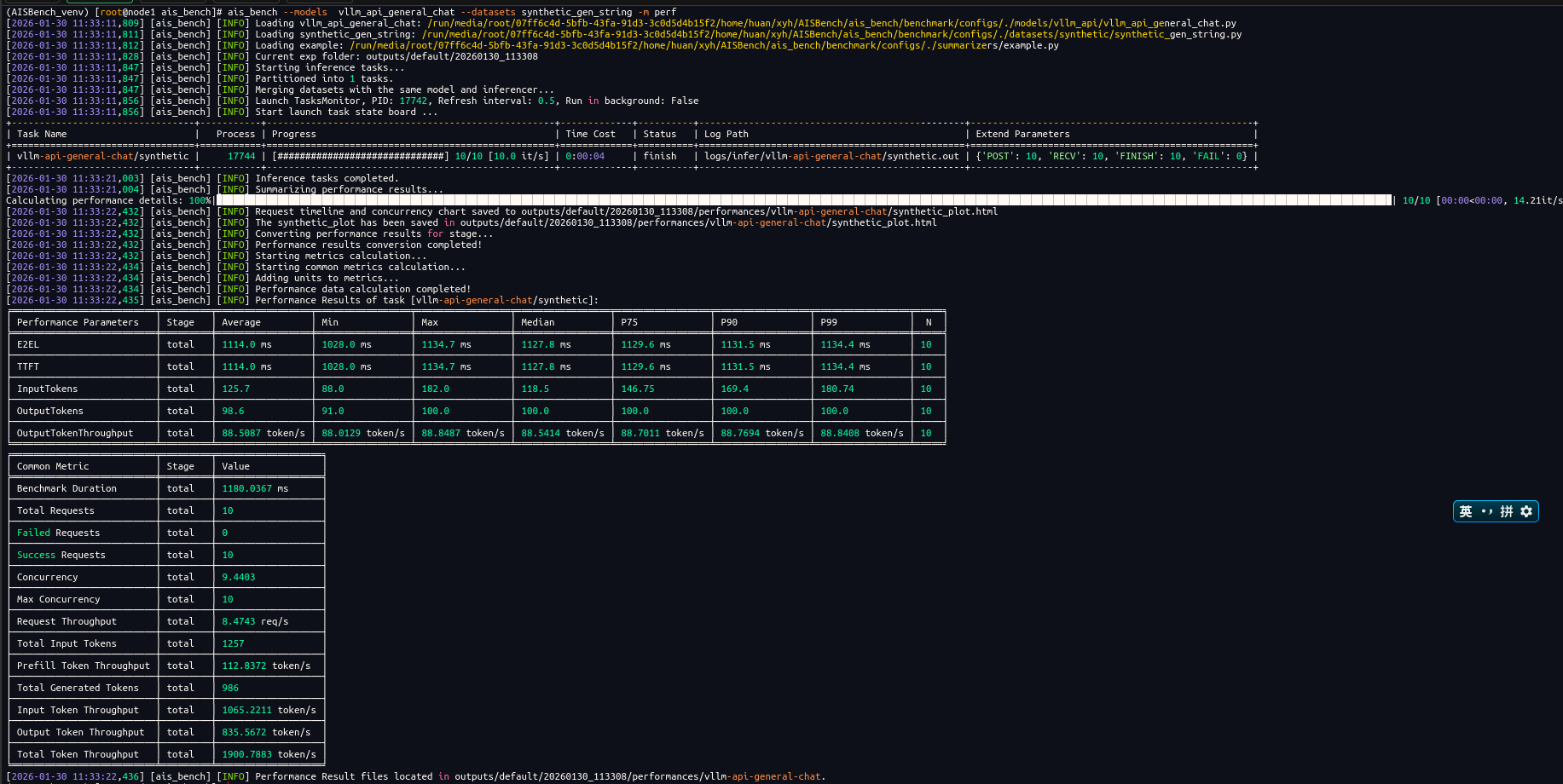Select the log path "logs/infer/vllm-api-general-chat/synthetic.out"

[831, 156]
